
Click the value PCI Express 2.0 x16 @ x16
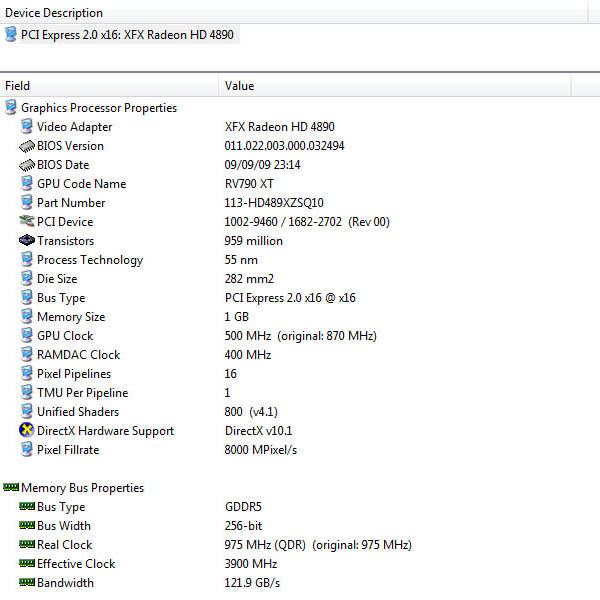click(290, 298)
